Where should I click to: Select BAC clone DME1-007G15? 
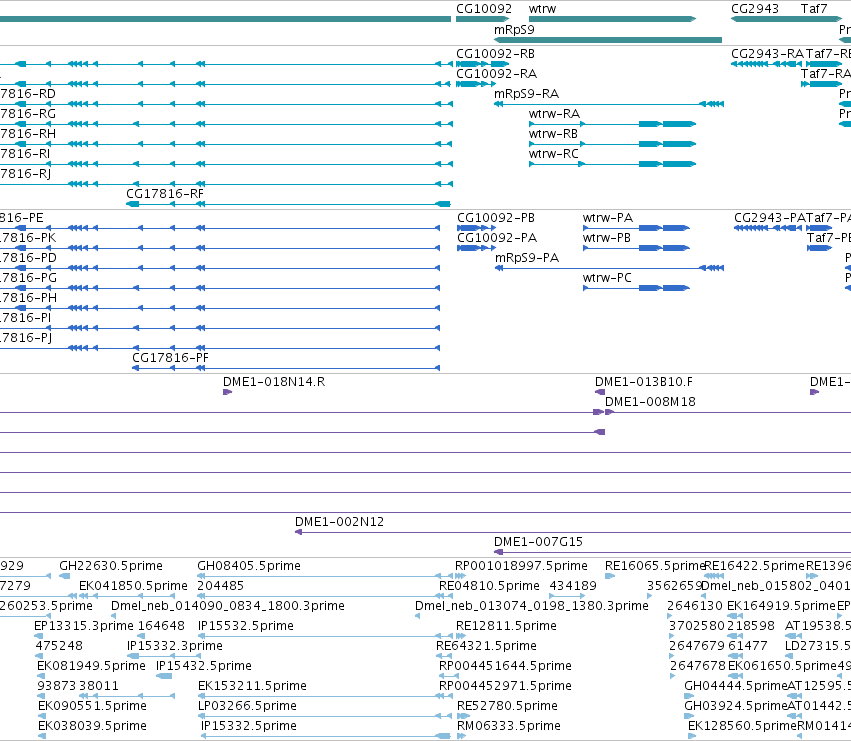click(x=538, y=542)
